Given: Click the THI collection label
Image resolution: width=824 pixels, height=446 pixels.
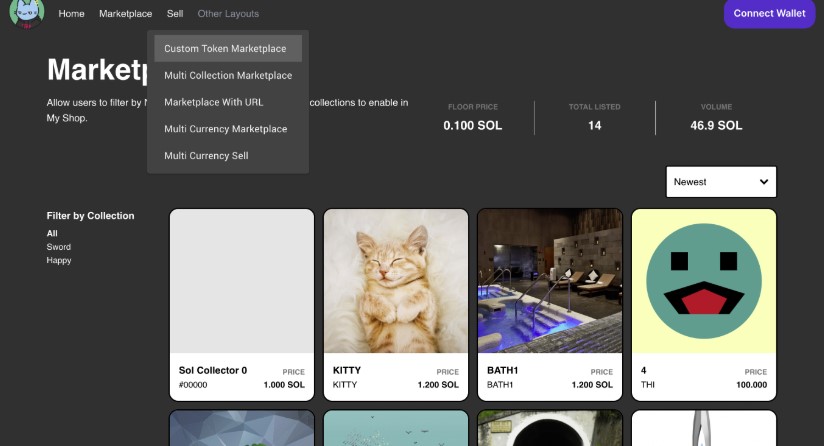Looking at the screenshot, I should pyautogui.click(x=647, y=385).
